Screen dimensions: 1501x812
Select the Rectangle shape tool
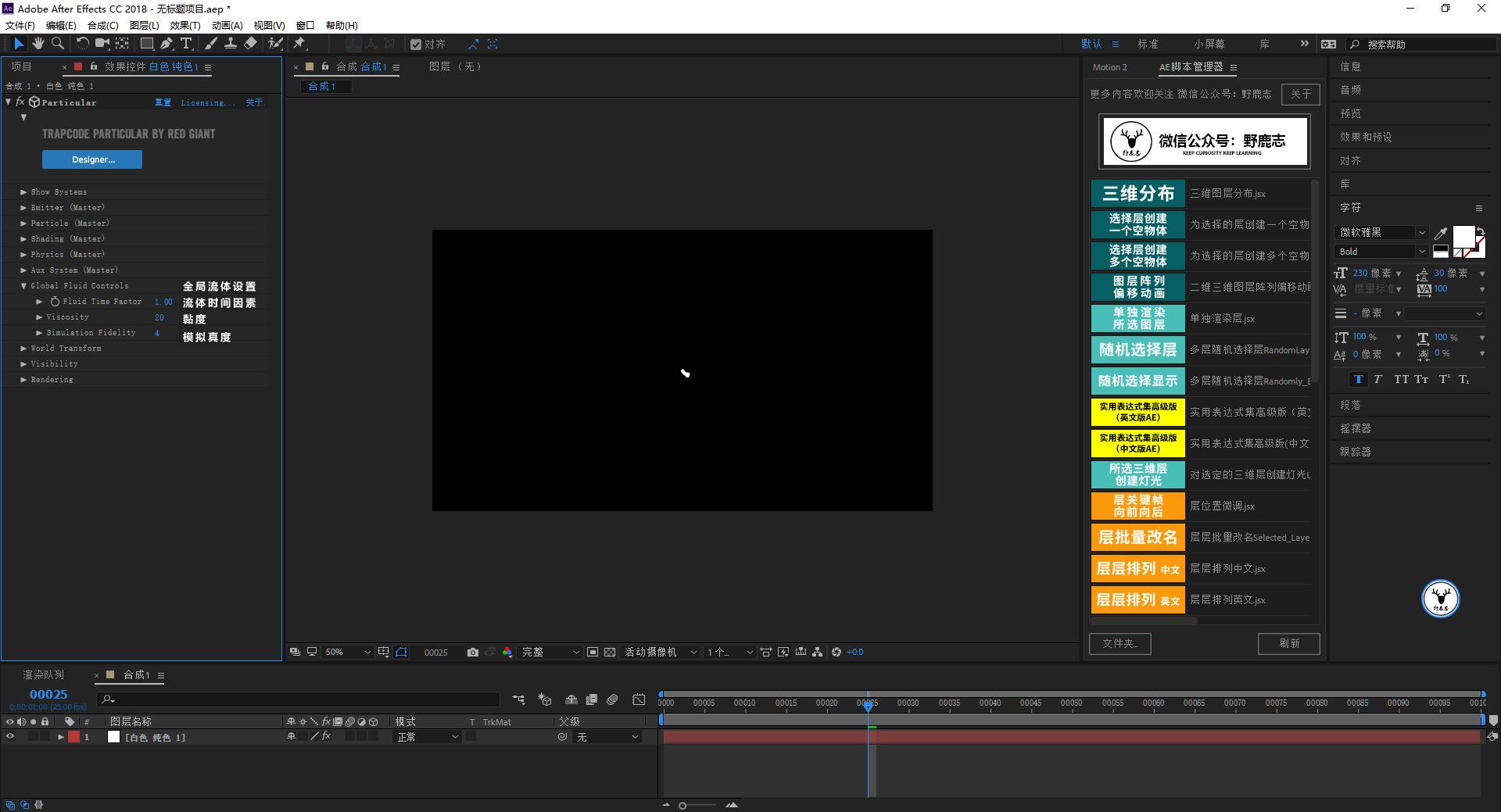coord(146,44)
